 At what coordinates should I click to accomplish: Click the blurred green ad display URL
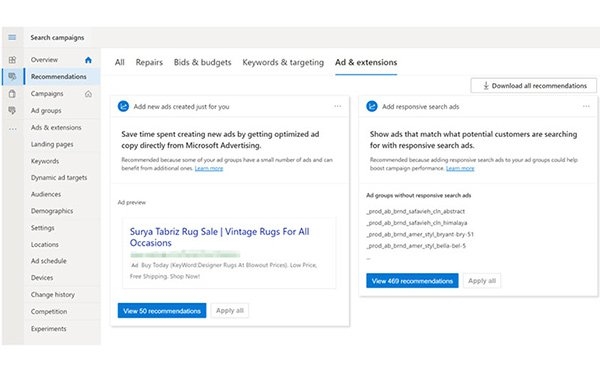coord(185,254)
